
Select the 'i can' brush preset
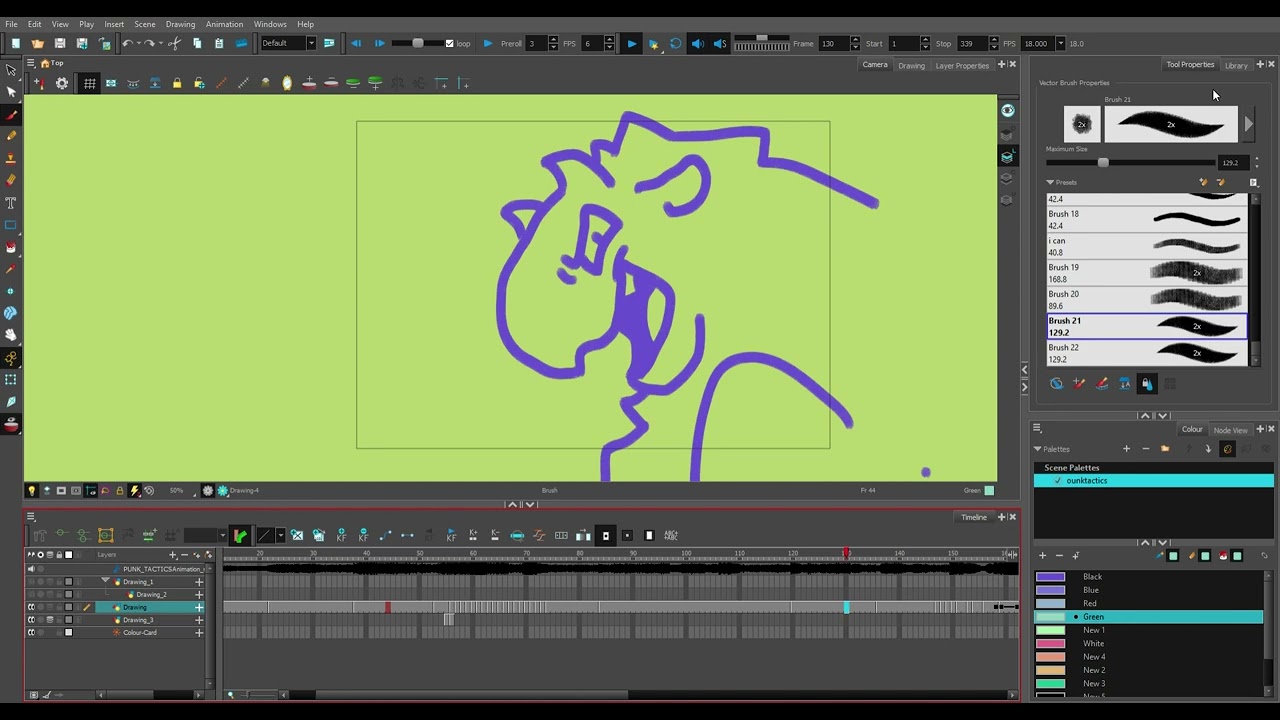(1147, 246)
